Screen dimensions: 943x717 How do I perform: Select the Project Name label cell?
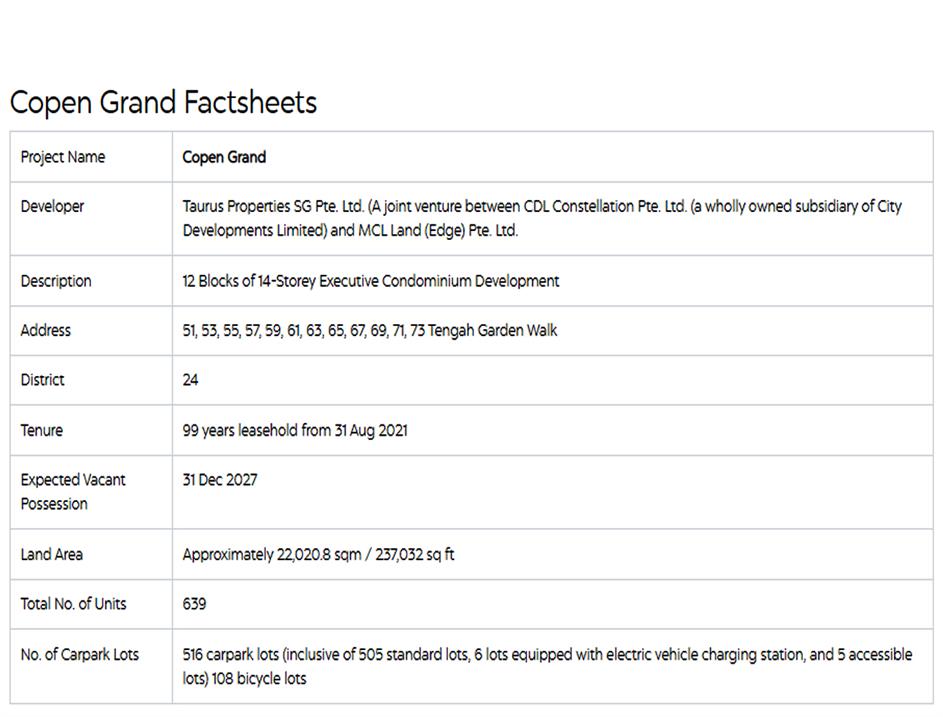(63, 157)
